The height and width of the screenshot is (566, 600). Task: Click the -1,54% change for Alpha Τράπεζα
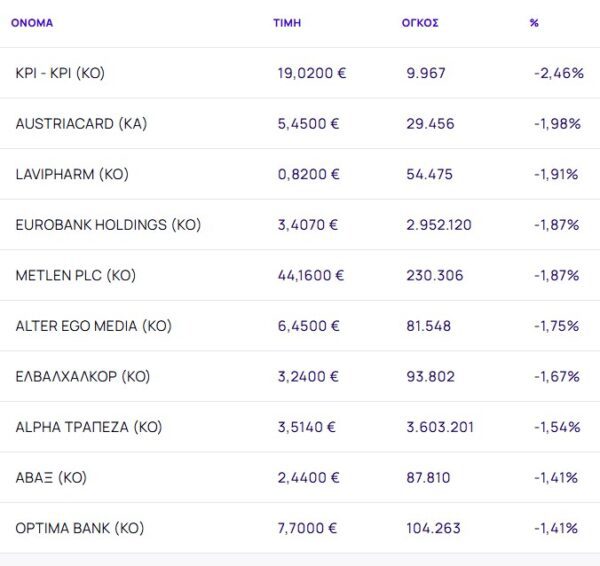(x=556, y=427)
